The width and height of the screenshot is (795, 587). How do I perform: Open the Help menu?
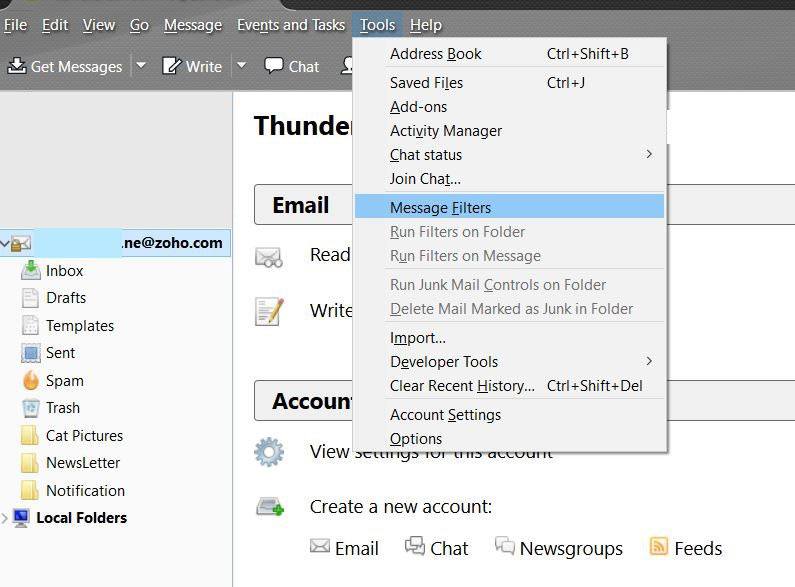[426, 25]
